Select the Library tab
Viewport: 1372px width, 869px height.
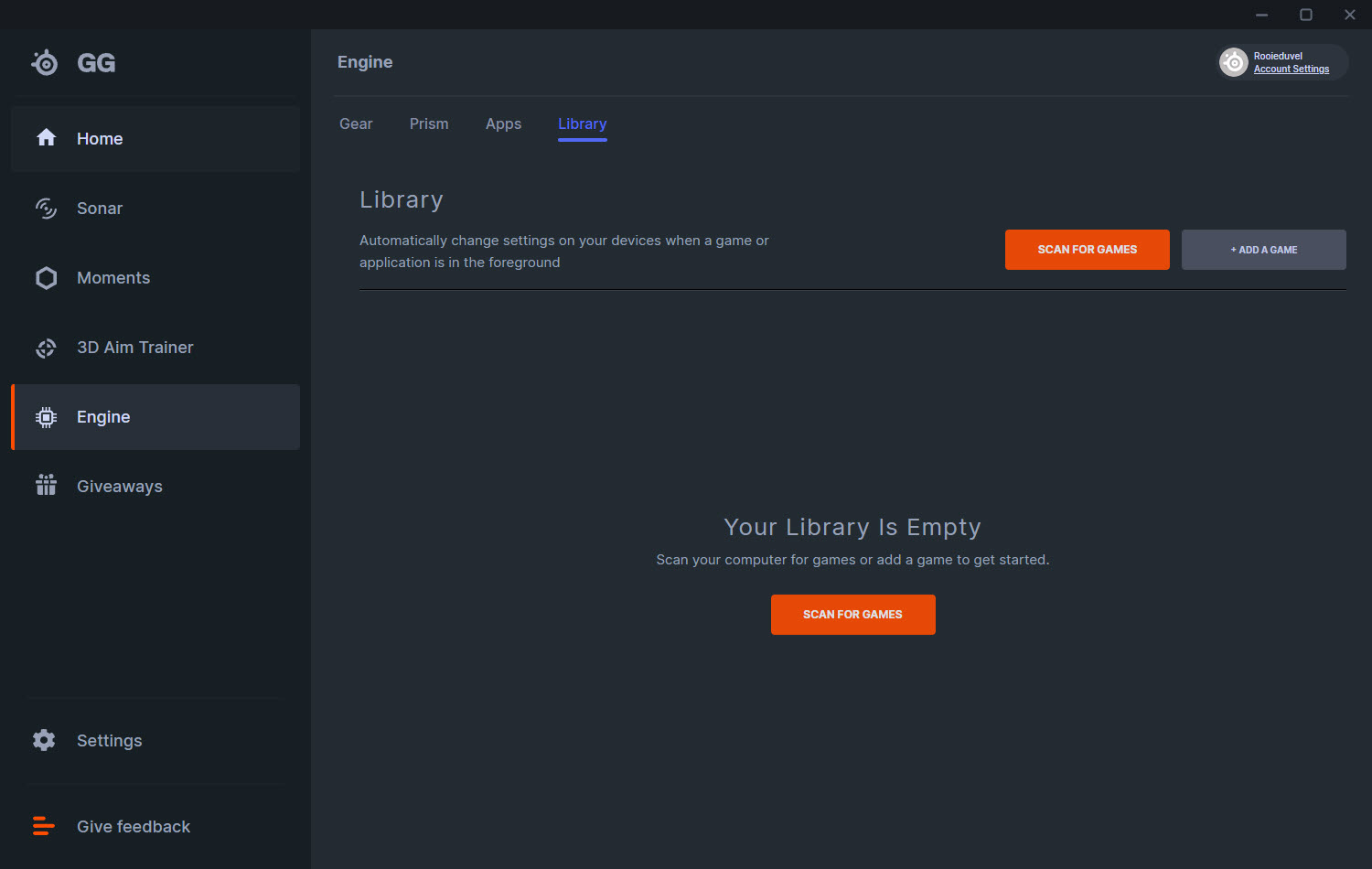click(582, 124)
